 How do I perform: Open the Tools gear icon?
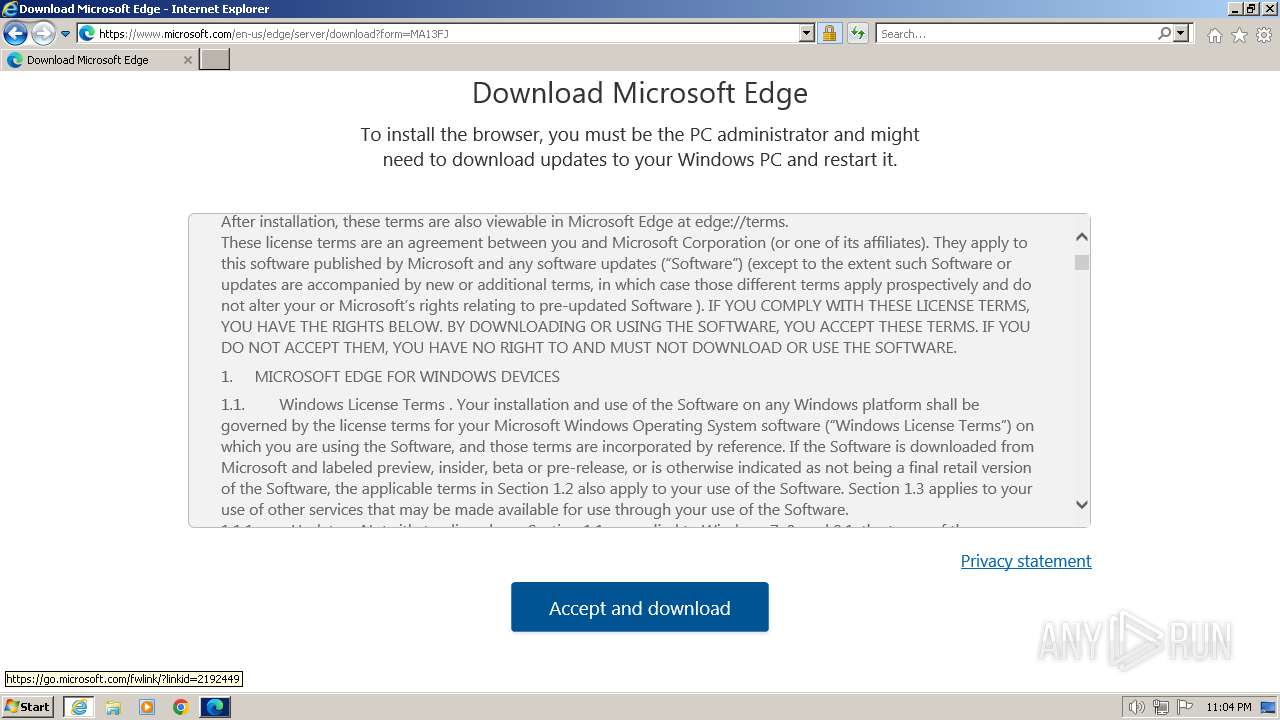click(x=1264, y=35)
